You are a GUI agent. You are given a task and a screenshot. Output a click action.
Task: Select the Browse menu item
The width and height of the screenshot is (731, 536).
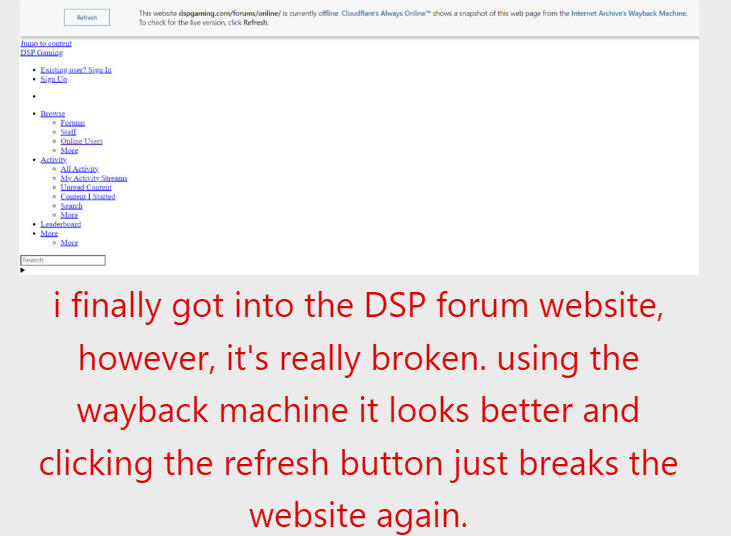52,114
